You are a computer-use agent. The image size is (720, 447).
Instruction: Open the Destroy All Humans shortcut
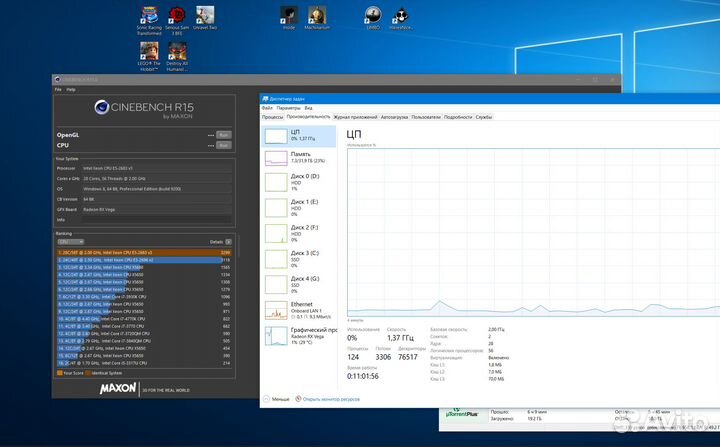177,56
